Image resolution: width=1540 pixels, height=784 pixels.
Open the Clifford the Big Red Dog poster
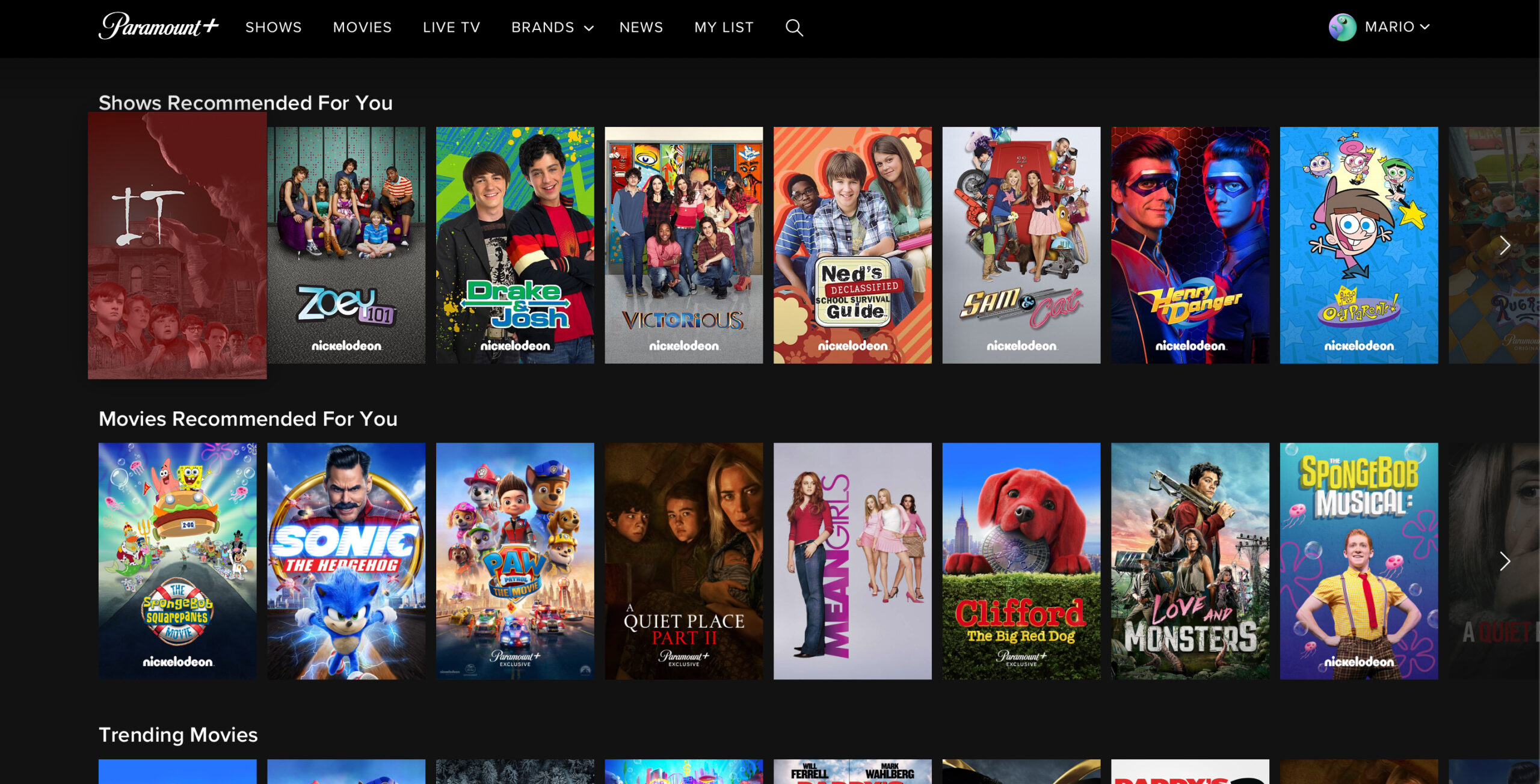click(x=1021, y=561)
